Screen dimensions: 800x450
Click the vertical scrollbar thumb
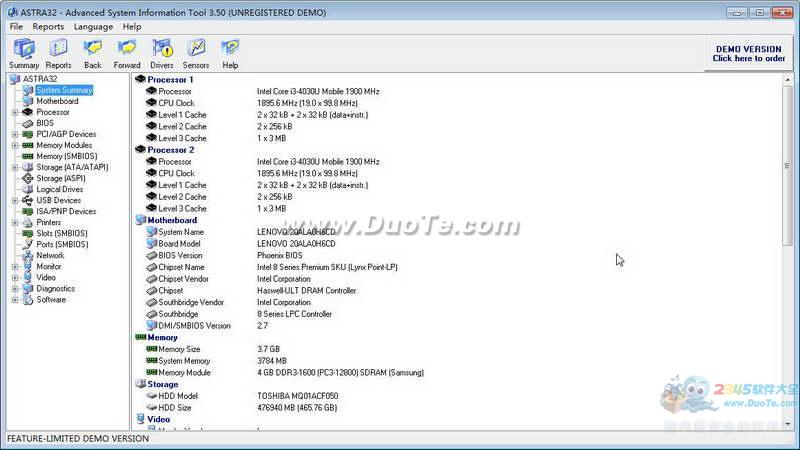click(787, 165)
